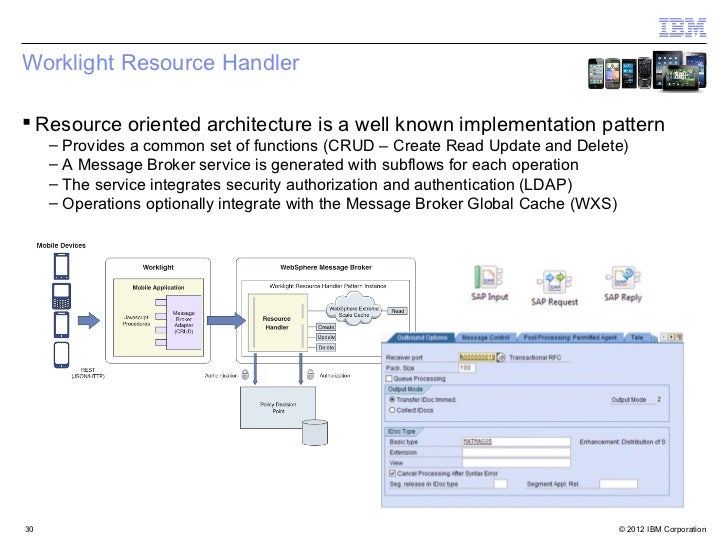The height and width of the screenshot is (546, 728).
Task: Click slide number 30
Action: 29,529
